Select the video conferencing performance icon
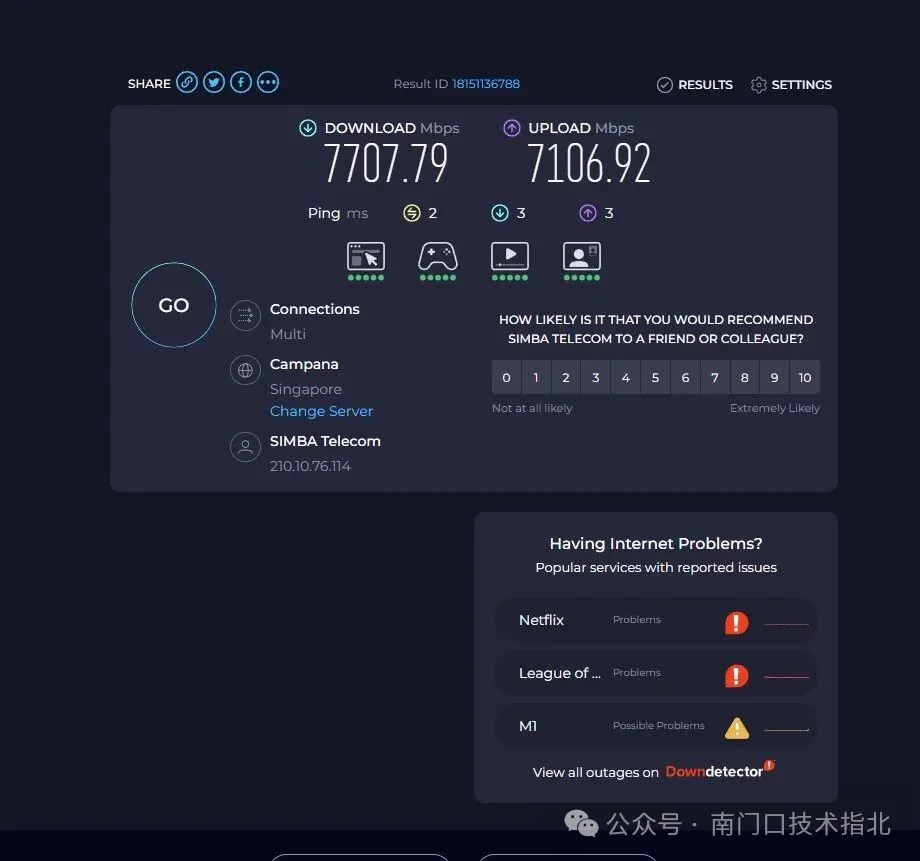Image resolution: width=920 pixels, height=861 pixels. tap(581, 258)
